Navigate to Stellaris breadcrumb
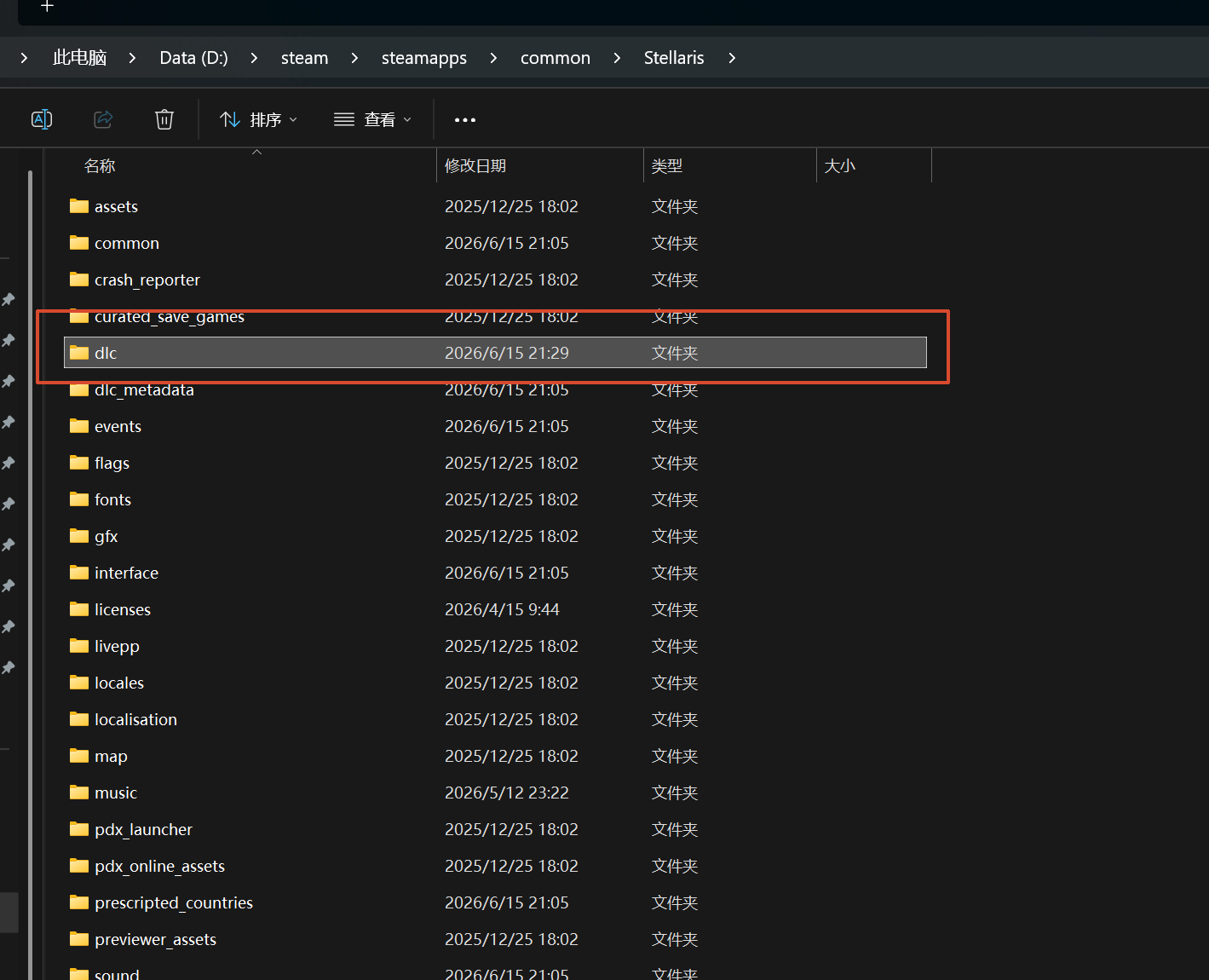This screenshot has height=980, width=1209. coord(674,58)
